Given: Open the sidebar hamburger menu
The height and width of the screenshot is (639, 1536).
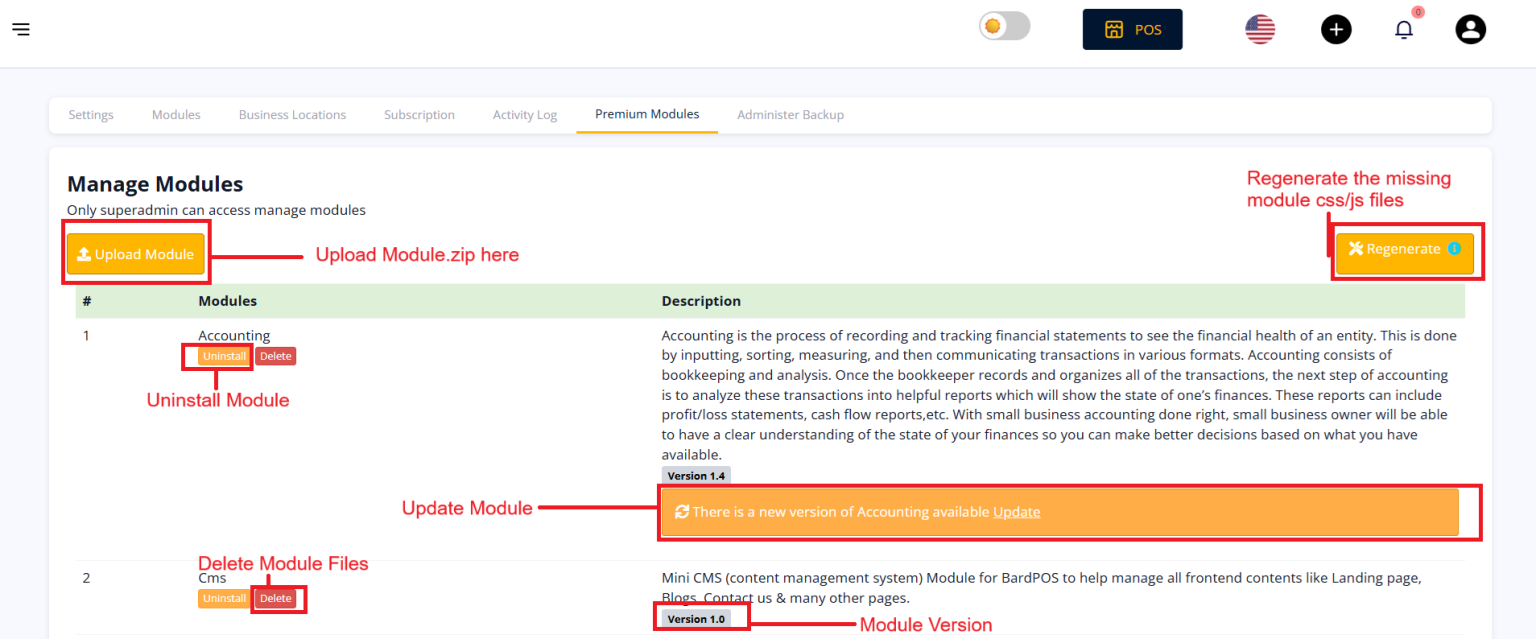Looking at the screenshot, I should 21,29.
